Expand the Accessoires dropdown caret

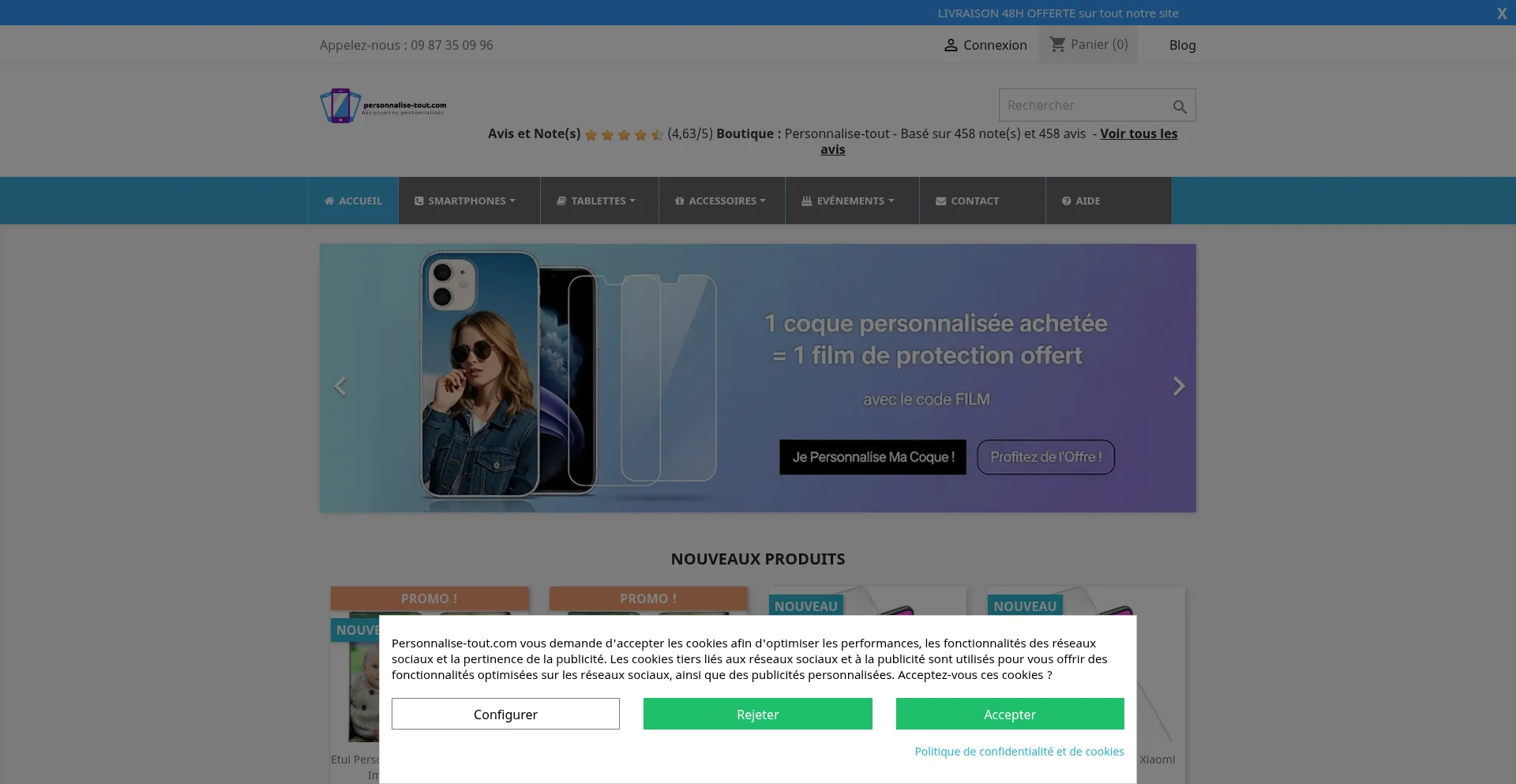click(763, 201)
